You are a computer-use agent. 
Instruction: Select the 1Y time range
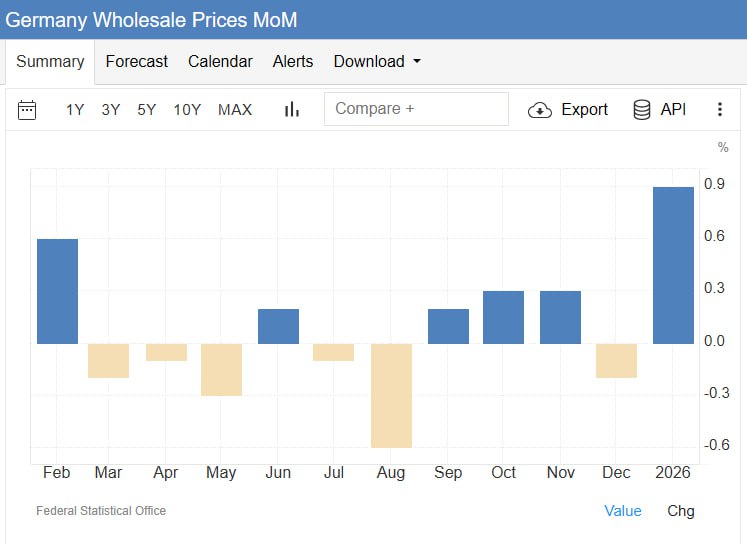pos(75,110)
